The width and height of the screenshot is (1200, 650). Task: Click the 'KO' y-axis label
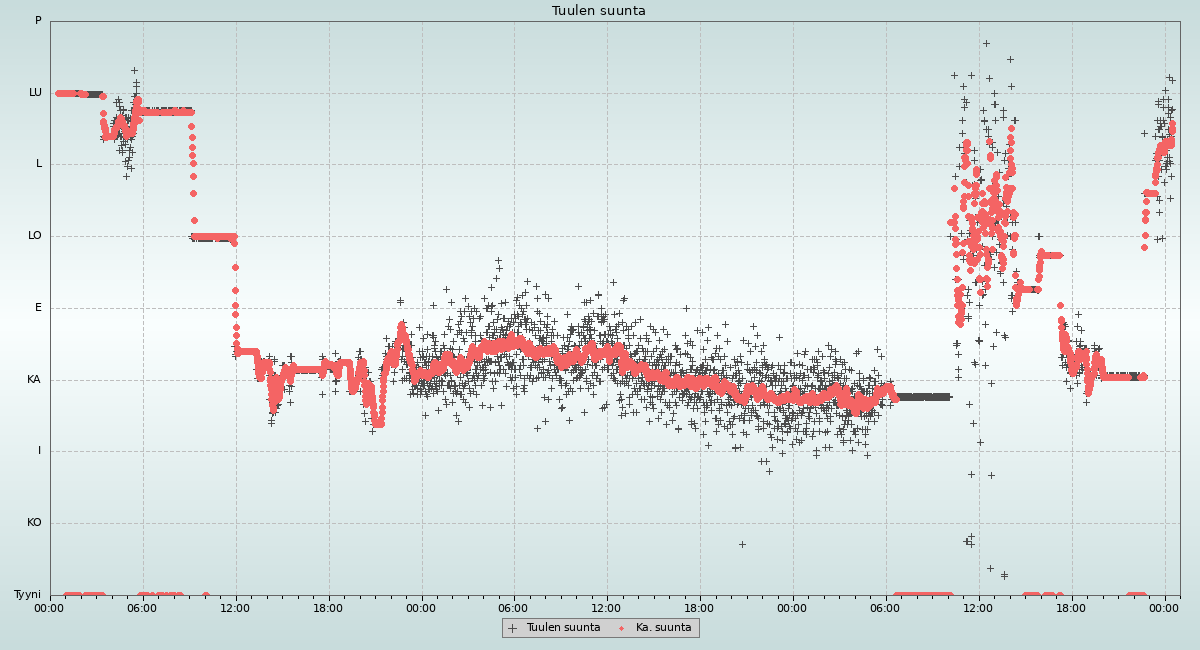pos(35,522)
